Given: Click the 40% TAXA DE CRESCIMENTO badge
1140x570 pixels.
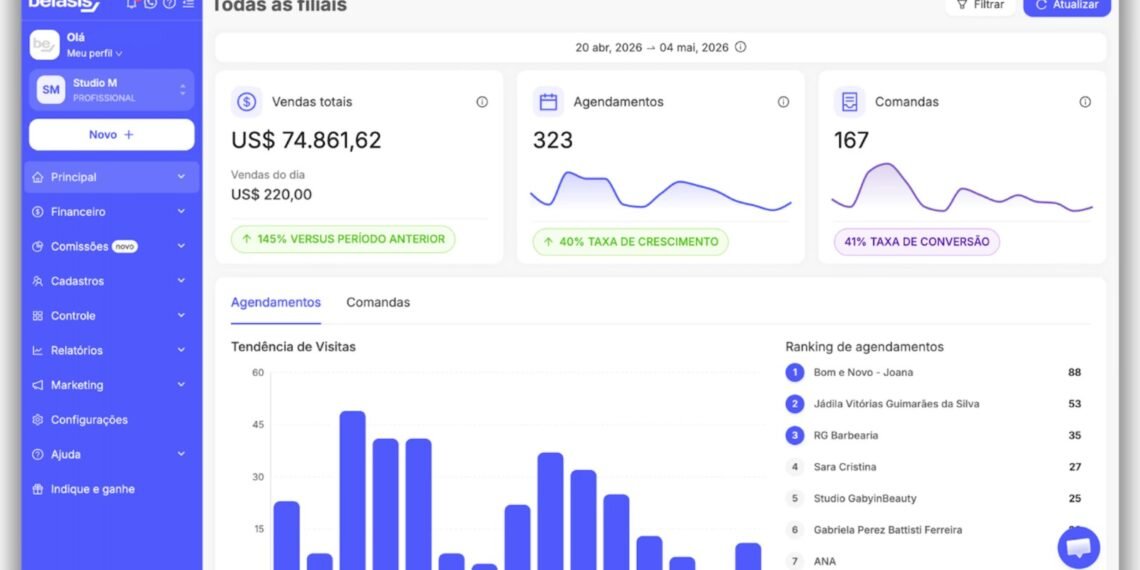Looking at the screenshot, I should tap(630, 242).
